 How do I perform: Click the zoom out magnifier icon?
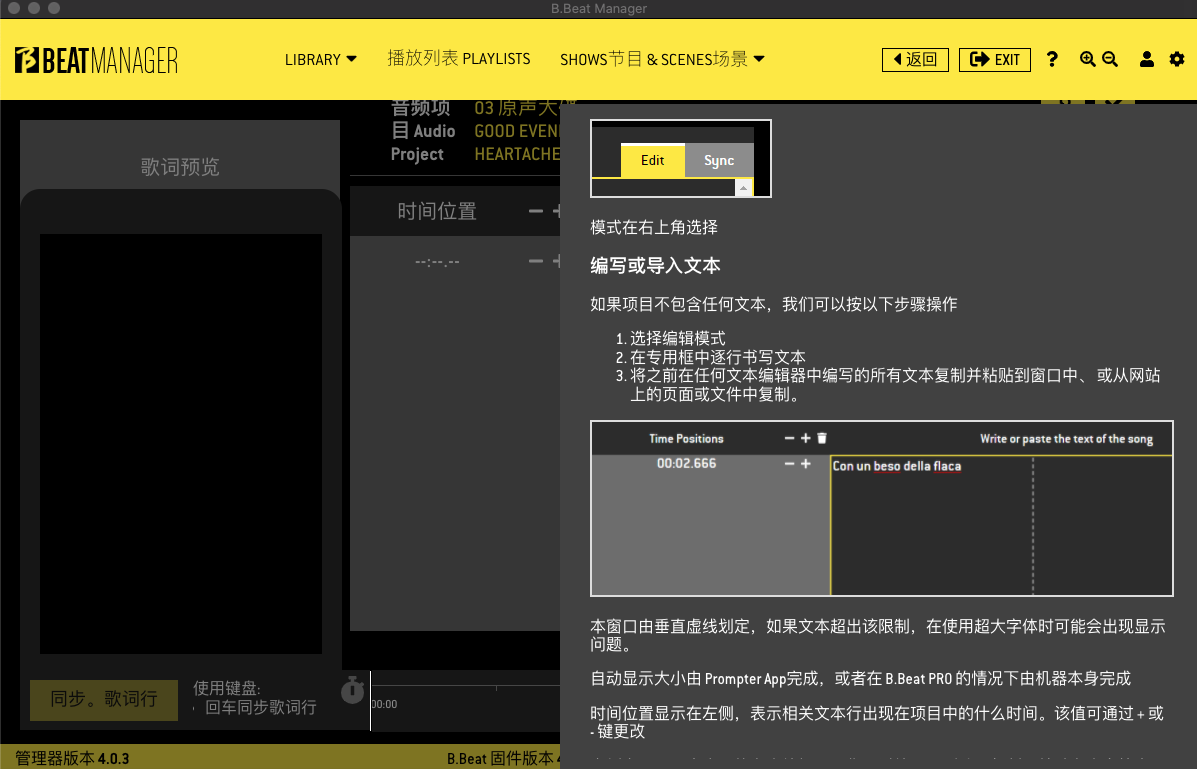point(1110,60)
